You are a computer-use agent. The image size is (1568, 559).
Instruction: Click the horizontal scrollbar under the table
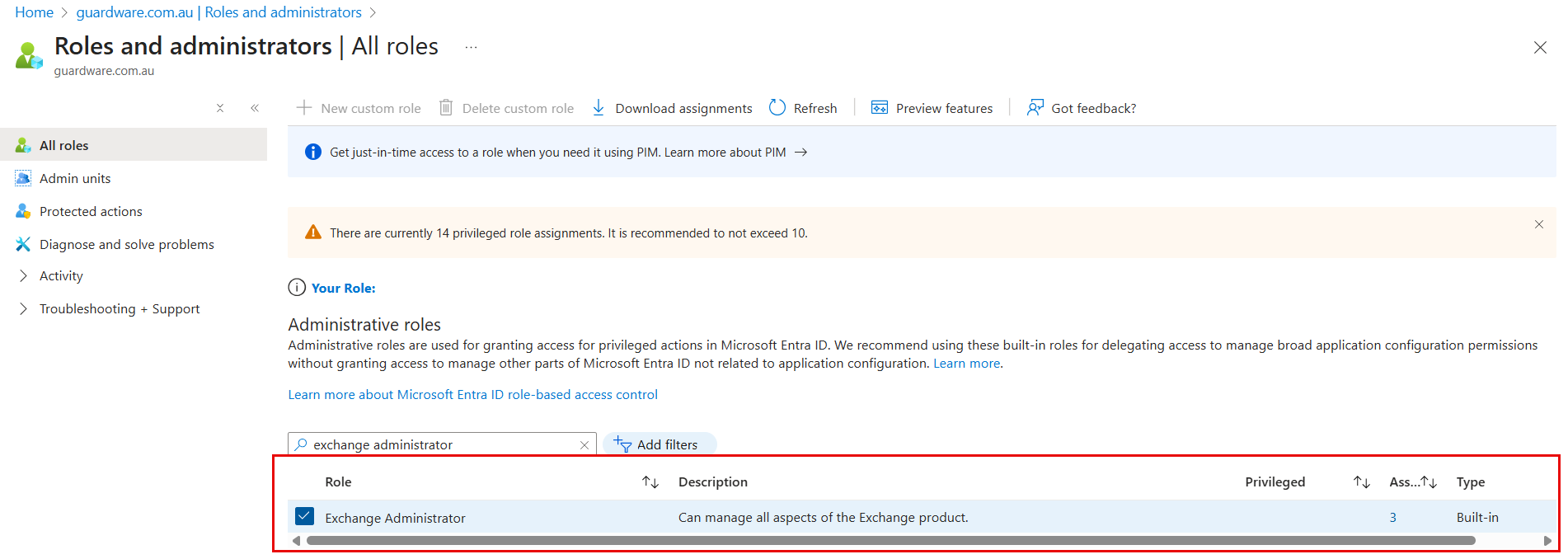(x=890, y=541)
